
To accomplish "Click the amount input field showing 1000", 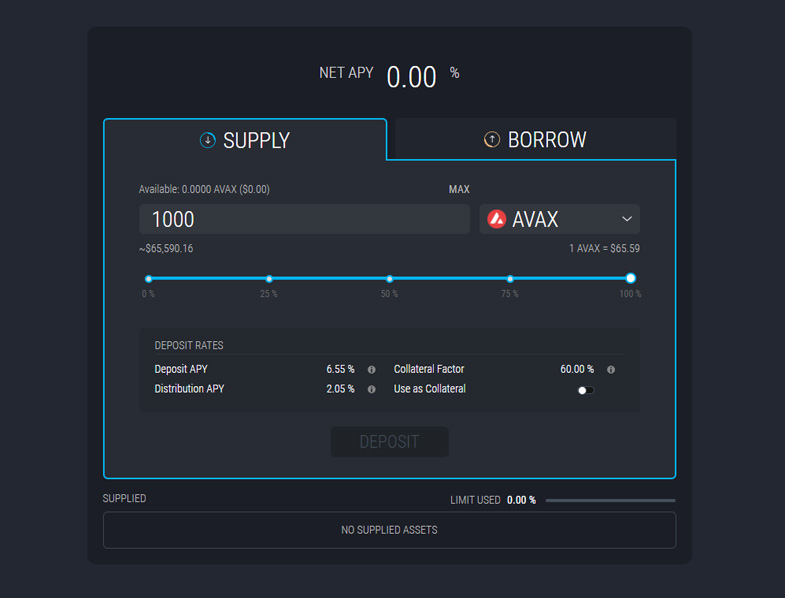I will 304,219.
